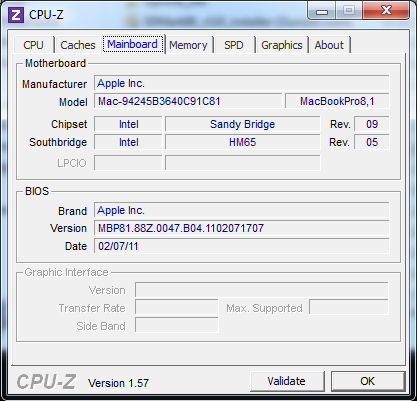The image size is (417, 401).
Task: Switch to the CPU tab
Action: [x=34, y=45]
